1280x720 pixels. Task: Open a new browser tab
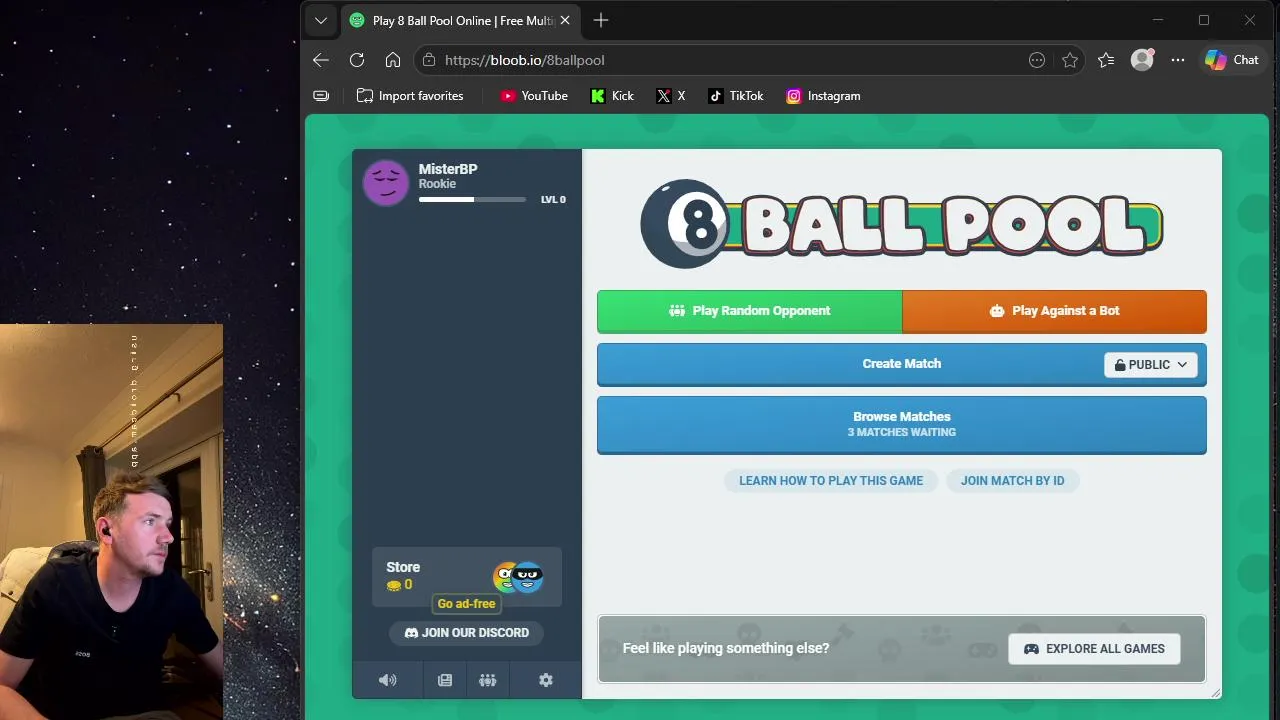pyautogui.click(x=601, y=20)
